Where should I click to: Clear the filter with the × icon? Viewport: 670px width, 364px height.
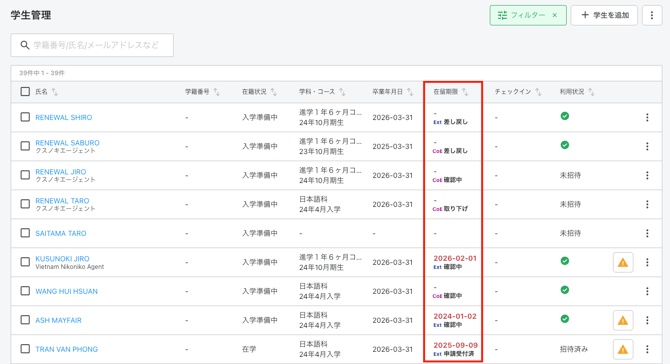555,15
